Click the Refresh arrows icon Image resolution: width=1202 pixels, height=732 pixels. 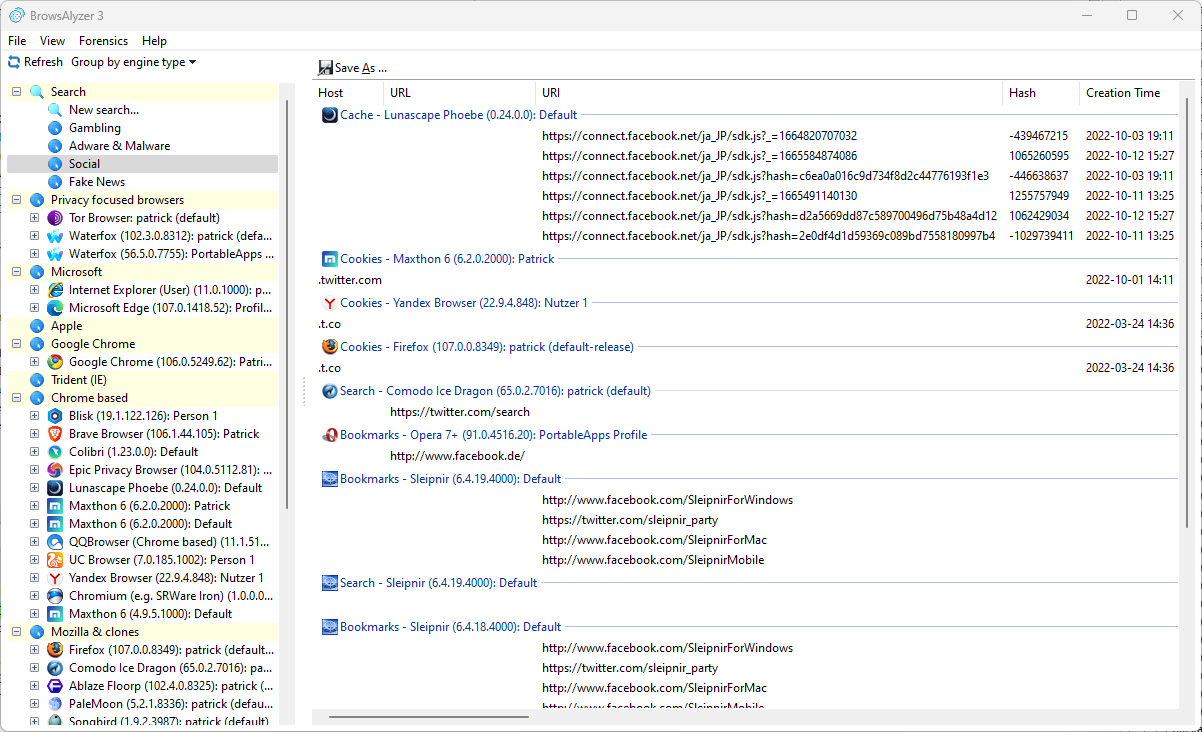(14, 62)
